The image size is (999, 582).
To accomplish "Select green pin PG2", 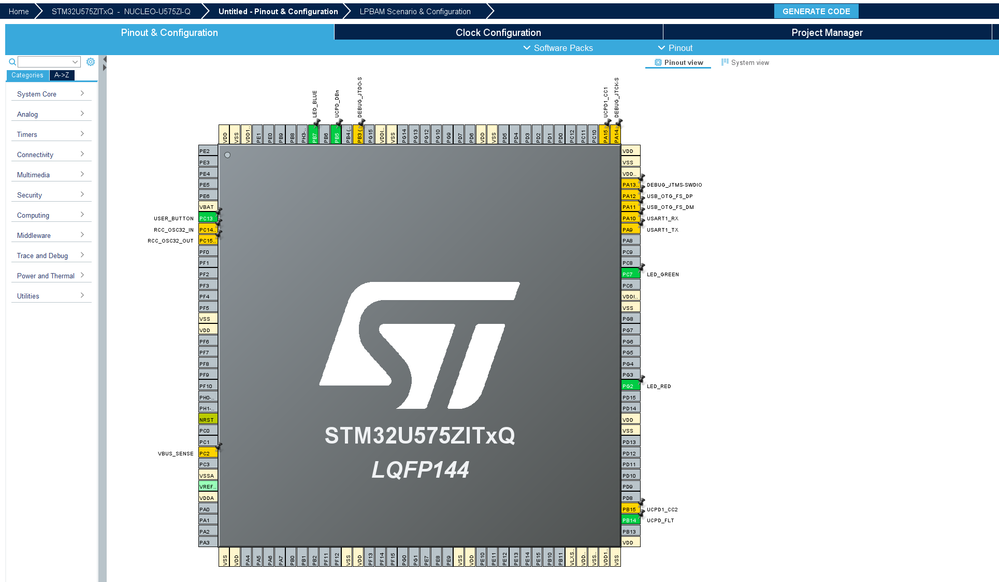I will pos(631,386).
